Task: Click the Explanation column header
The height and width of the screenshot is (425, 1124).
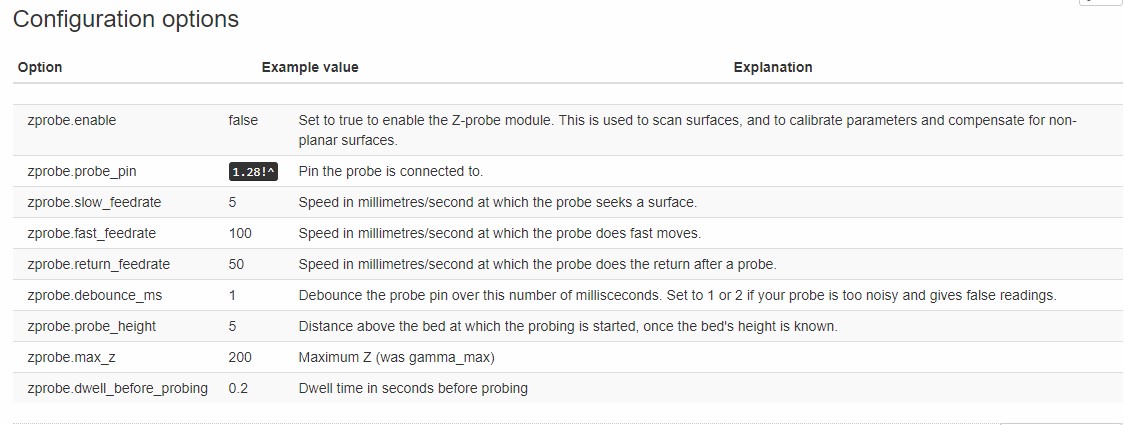Action: [x=772, y=67]
